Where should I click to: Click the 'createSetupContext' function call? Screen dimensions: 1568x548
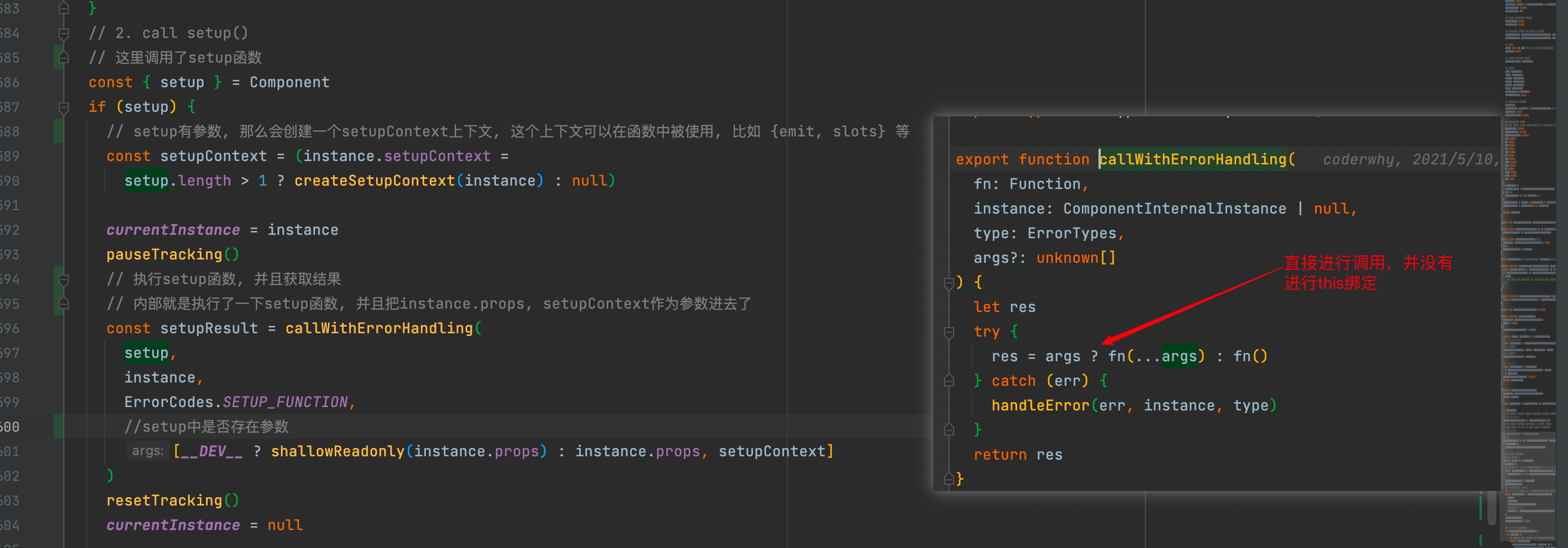coord(374,181)
